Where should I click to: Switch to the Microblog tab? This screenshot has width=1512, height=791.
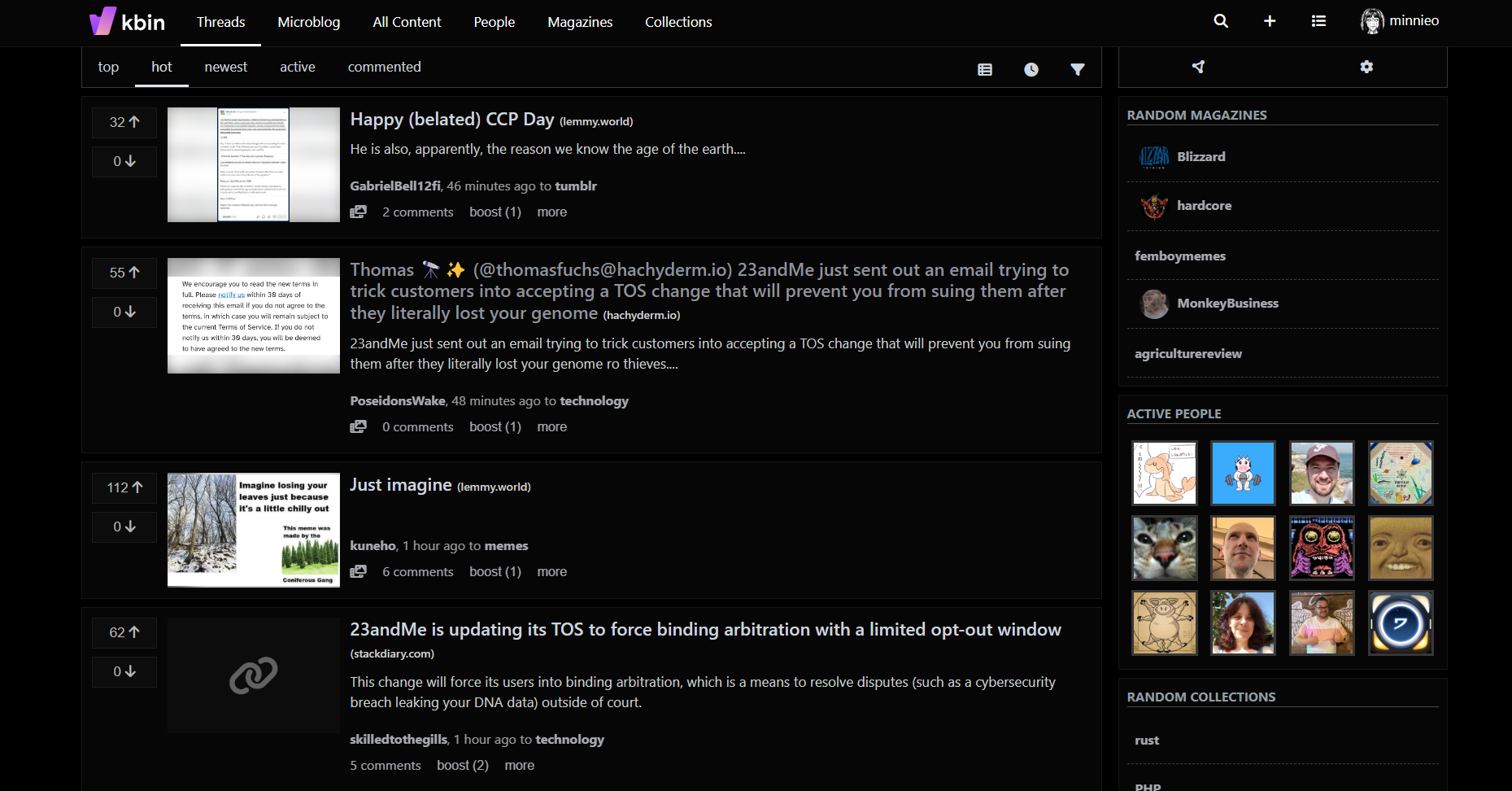point(309,22)
